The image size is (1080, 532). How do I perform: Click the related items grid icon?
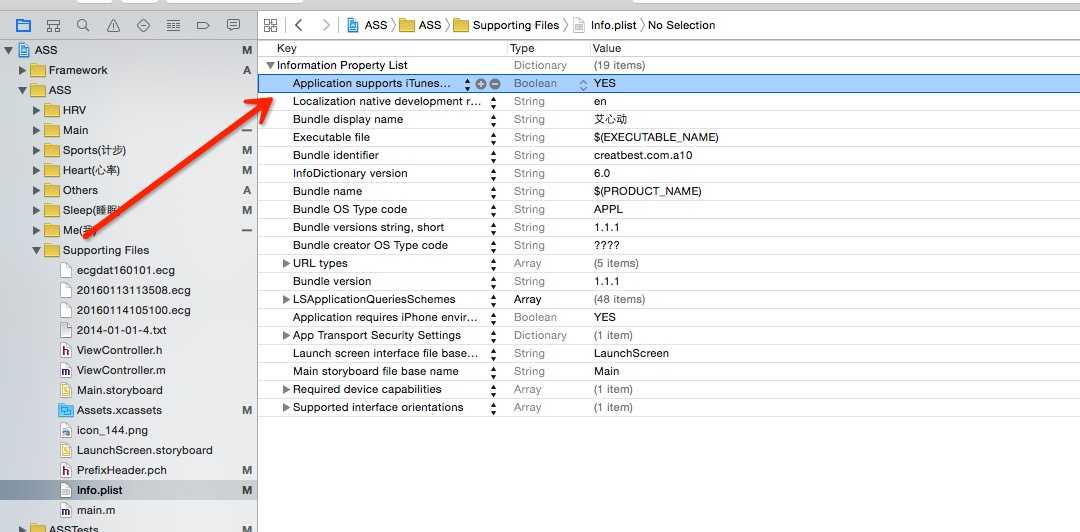tap(271, 25)
